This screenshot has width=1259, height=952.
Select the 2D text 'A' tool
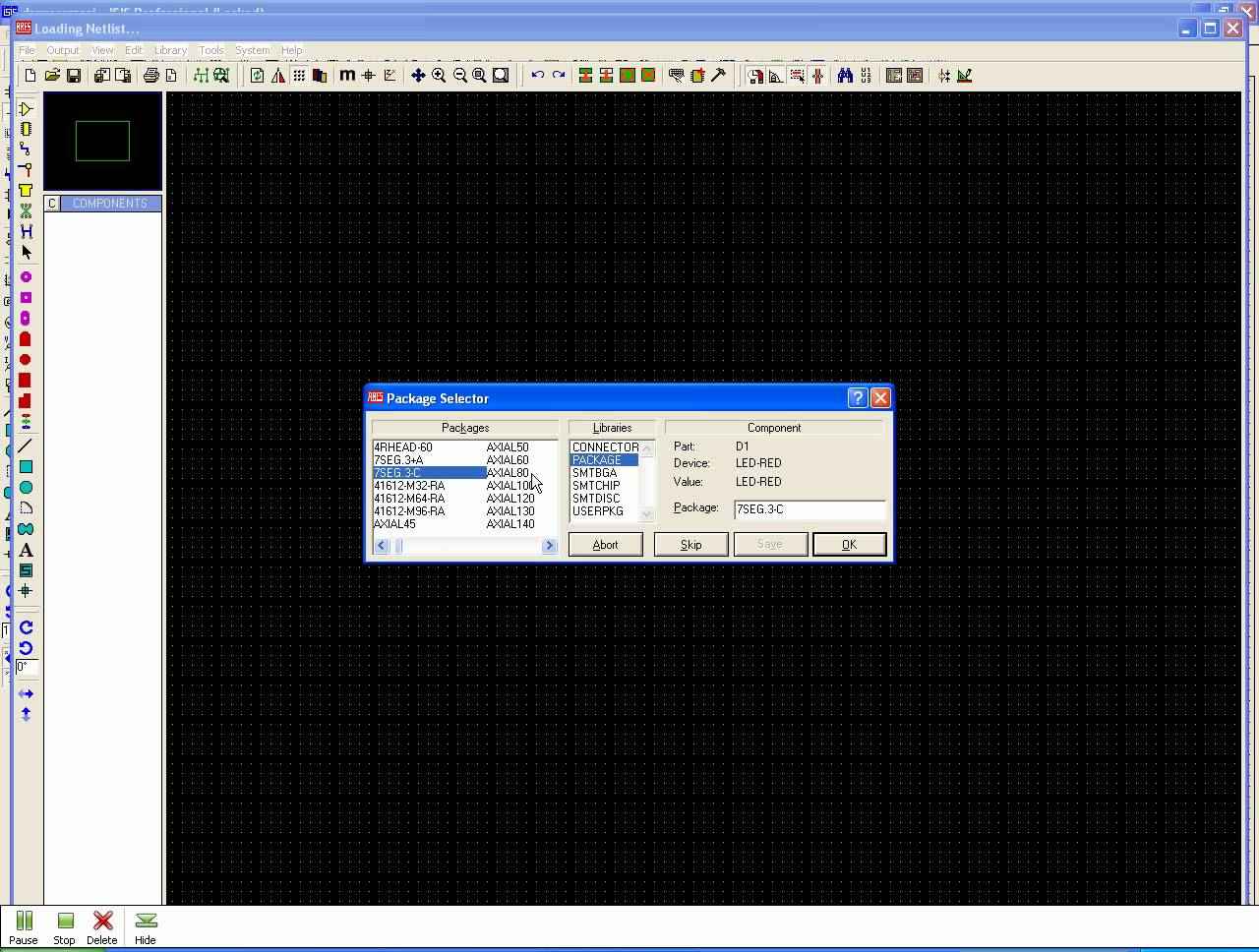point(26,550)
